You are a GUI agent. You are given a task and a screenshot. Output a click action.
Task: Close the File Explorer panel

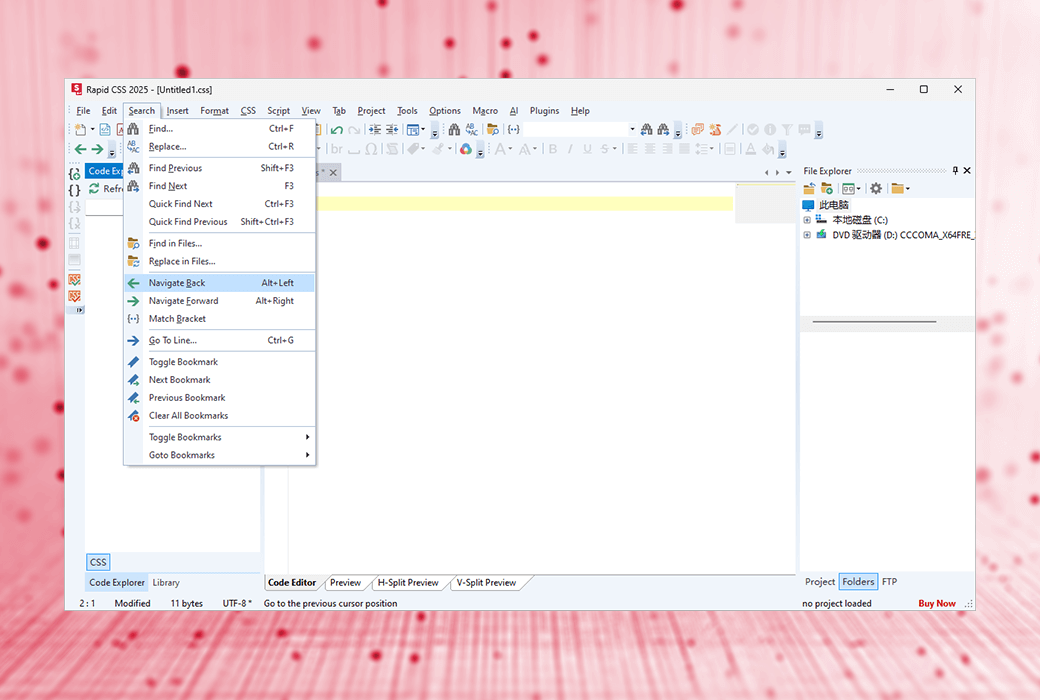tap(967, 171)
